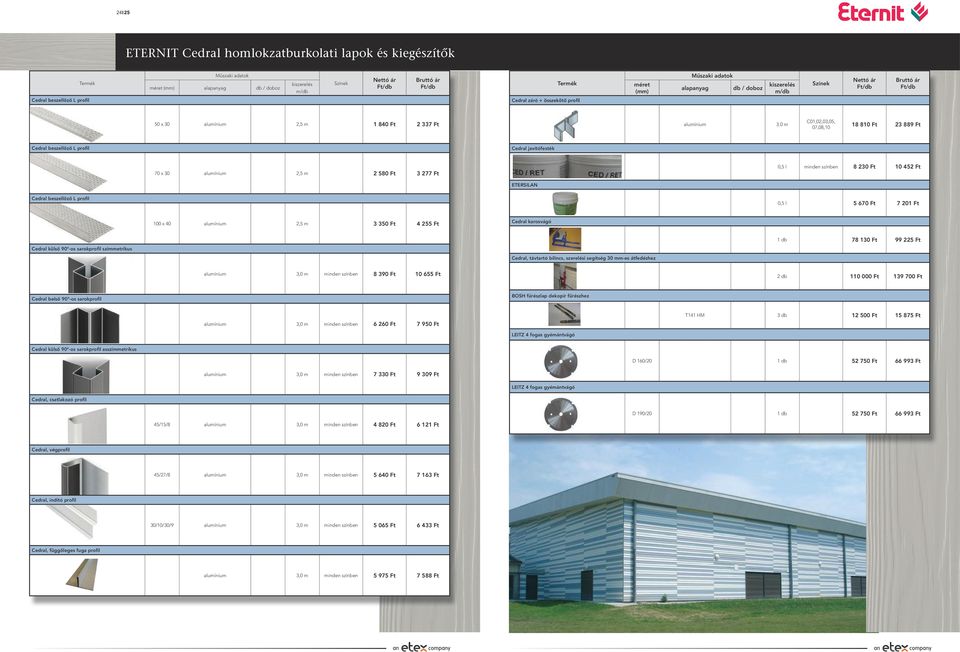Click the size cell D 160/20

pyautogui.click(x=642, y=361)
